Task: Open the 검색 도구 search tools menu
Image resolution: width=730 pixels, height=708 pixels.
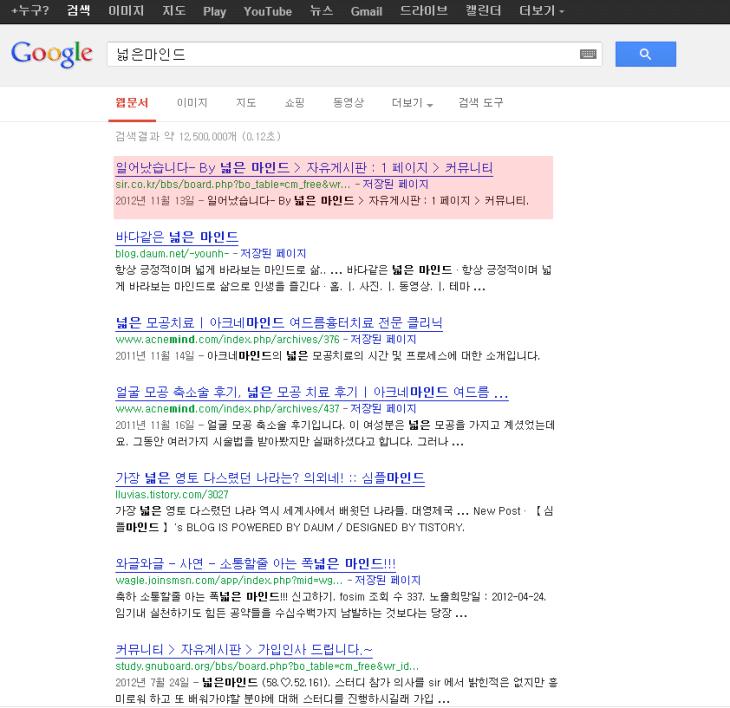Action: tap(480, 103)
